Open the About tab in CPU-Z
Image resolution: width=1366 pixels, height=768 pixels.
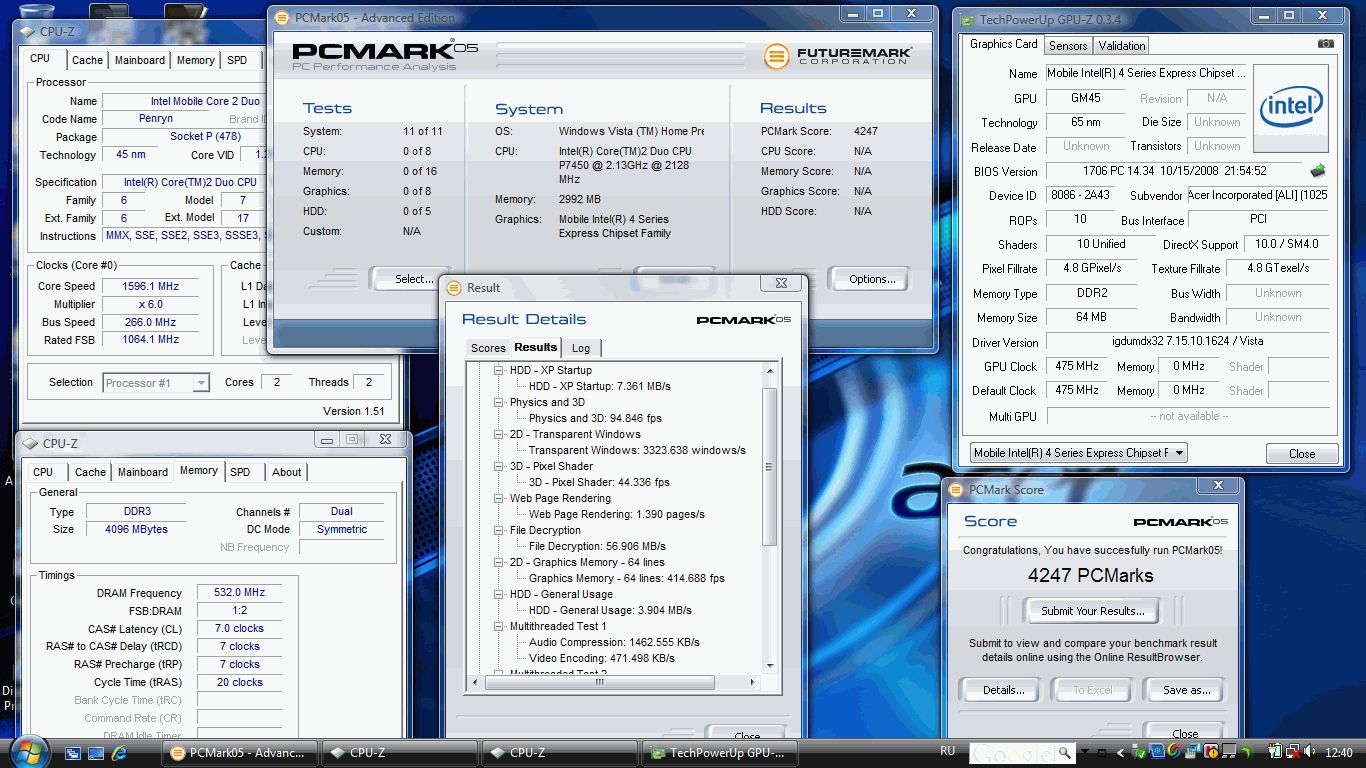[x=287, y=472]
